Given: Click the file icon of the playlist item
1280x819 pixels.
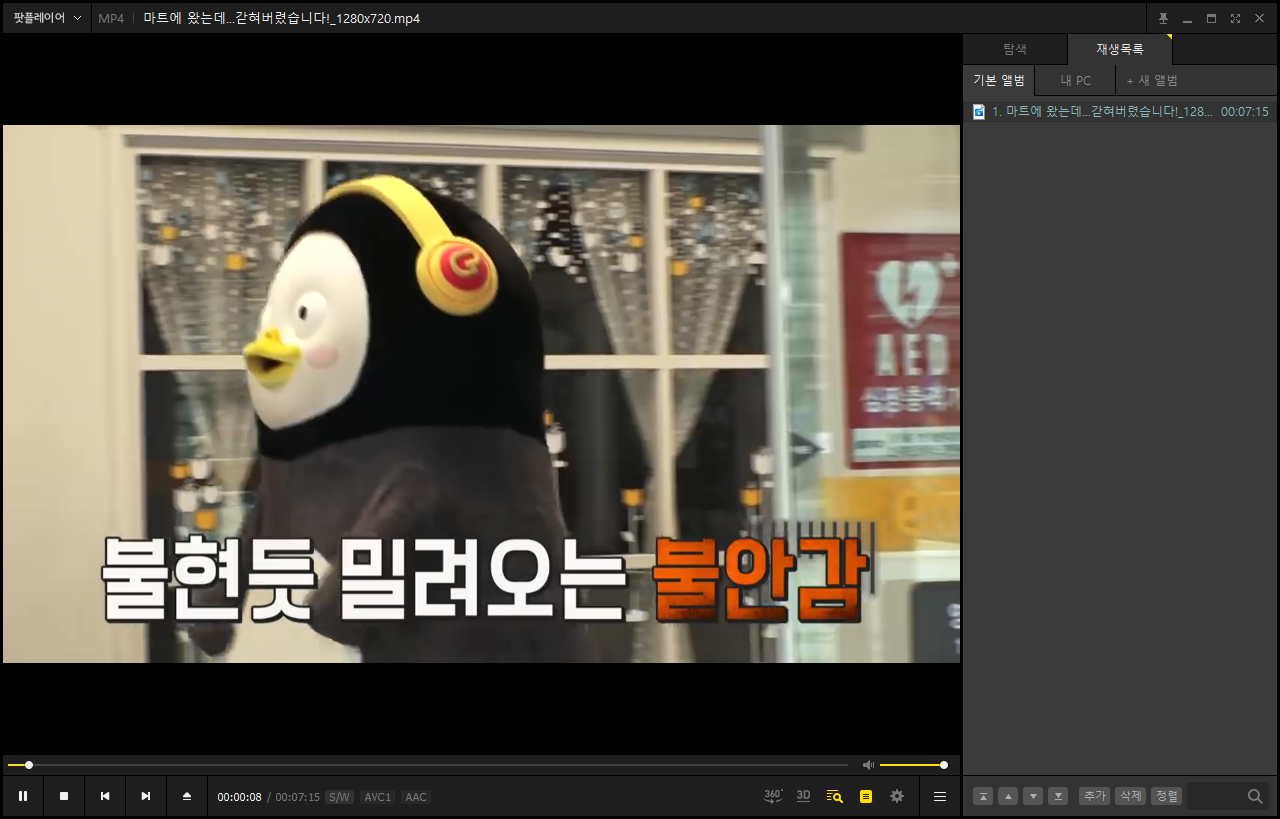Looking at the screenshot, I should (x=980, y=112).
